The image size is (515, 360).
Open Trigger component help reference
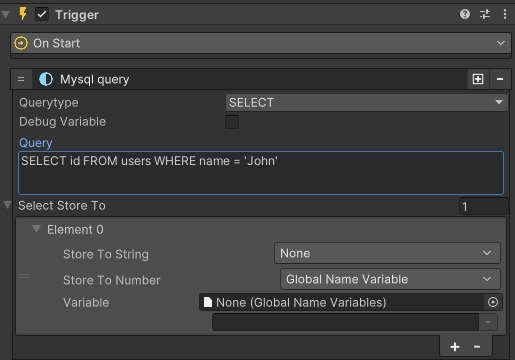[465, 14]
